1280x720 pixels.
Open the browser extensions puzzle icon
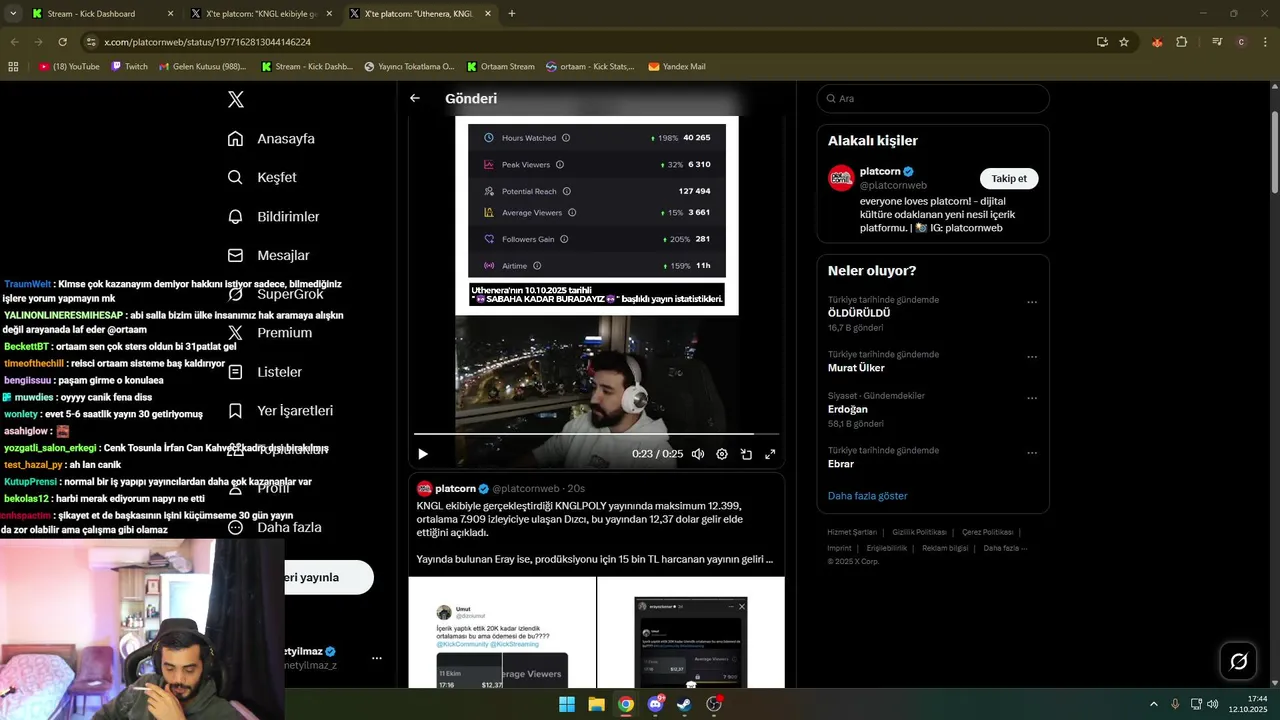1182,42
